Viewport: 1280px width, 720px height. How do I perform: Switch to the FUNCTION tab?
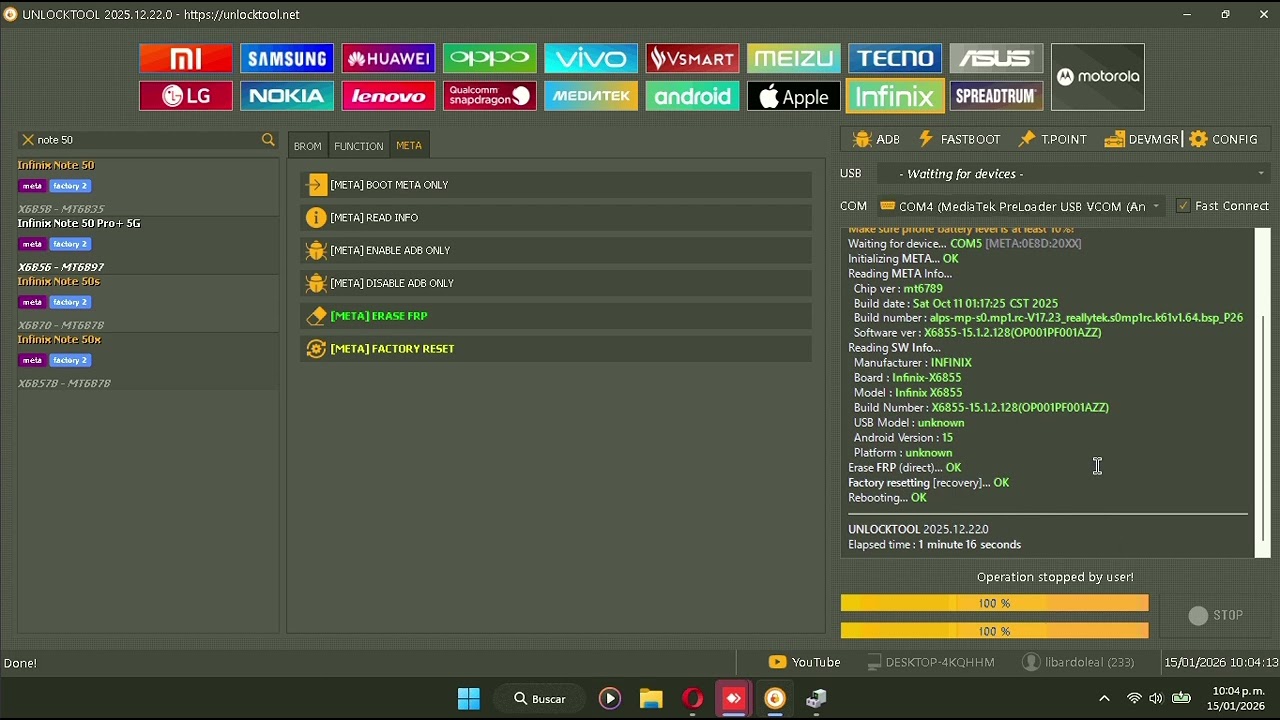coord(359,146)
